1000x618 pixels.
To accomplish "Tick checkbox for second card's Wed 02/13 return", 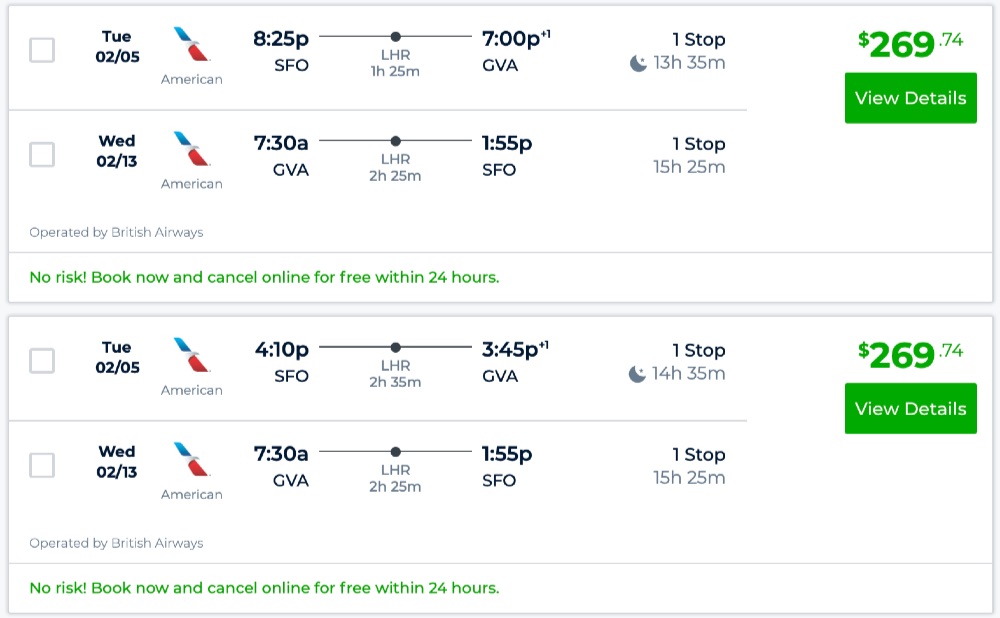I will (42, 465).
